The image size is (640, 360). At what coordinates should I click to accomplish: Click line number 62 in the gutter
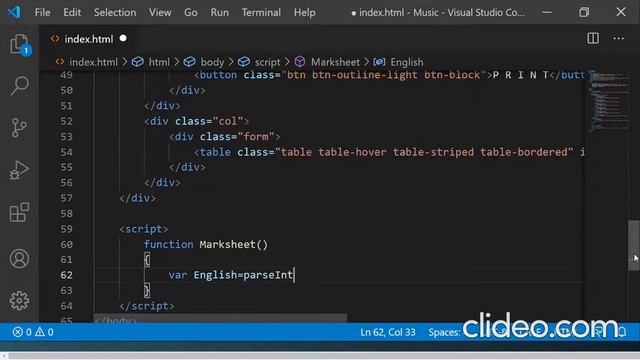click(67, 275)
